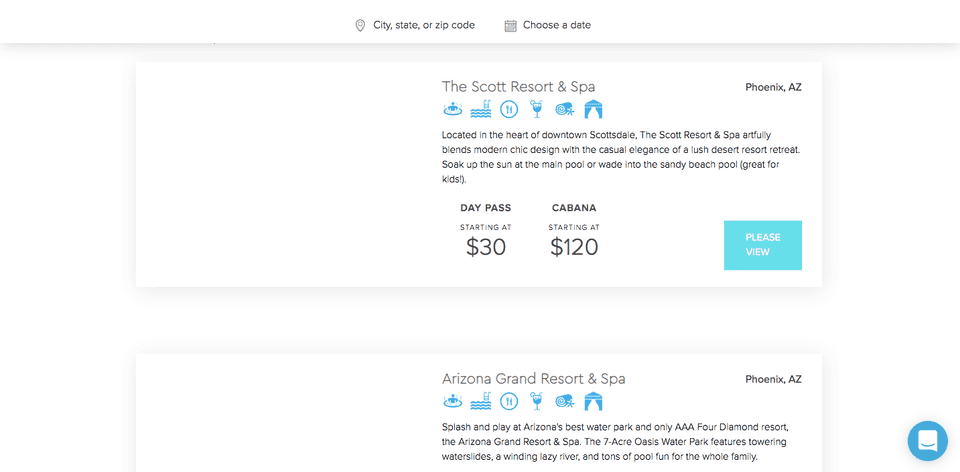960x472 pixels.
Task: Click the dining icon under The Scott Resort
Action: coord(509,109)
